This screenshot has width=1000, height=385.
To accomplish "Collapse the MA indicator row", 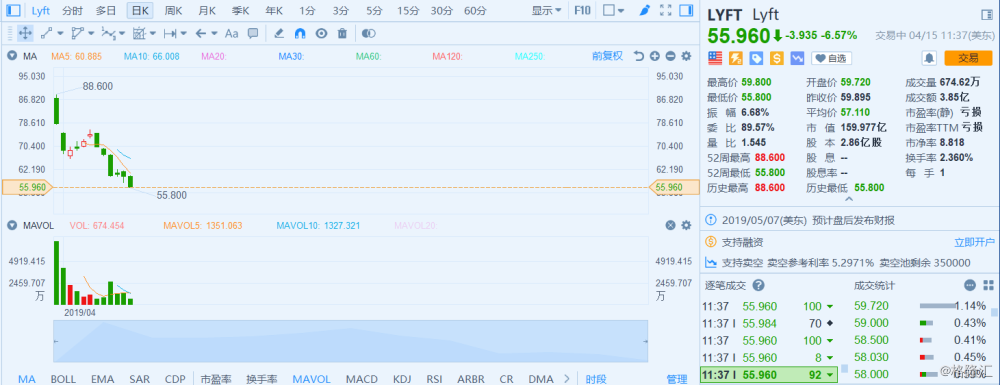I will [12, 56].
